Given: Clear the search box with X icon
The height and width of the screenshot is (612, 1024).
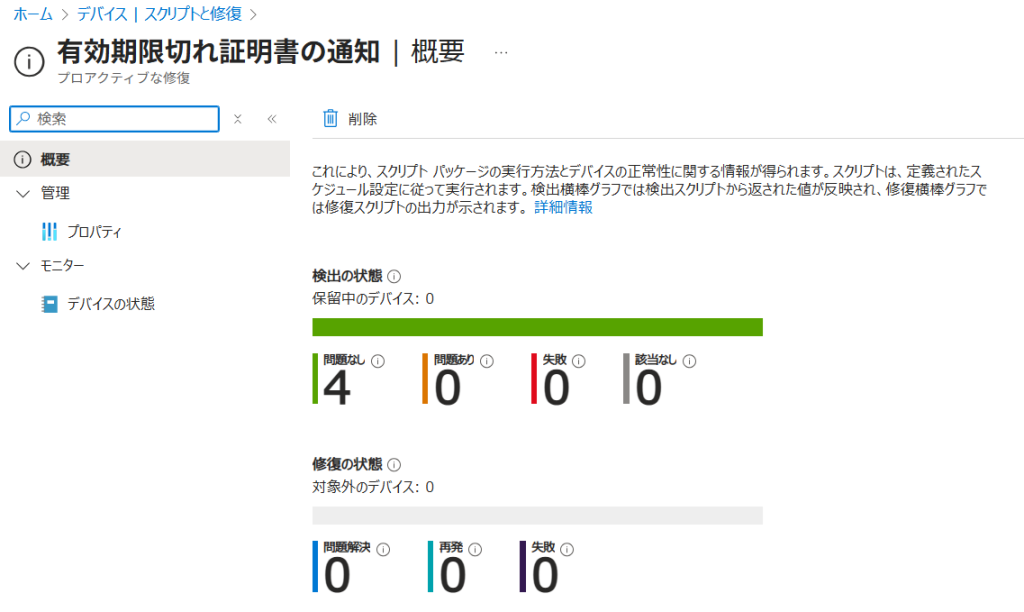Looking at the screenshot, I should 238,119.
